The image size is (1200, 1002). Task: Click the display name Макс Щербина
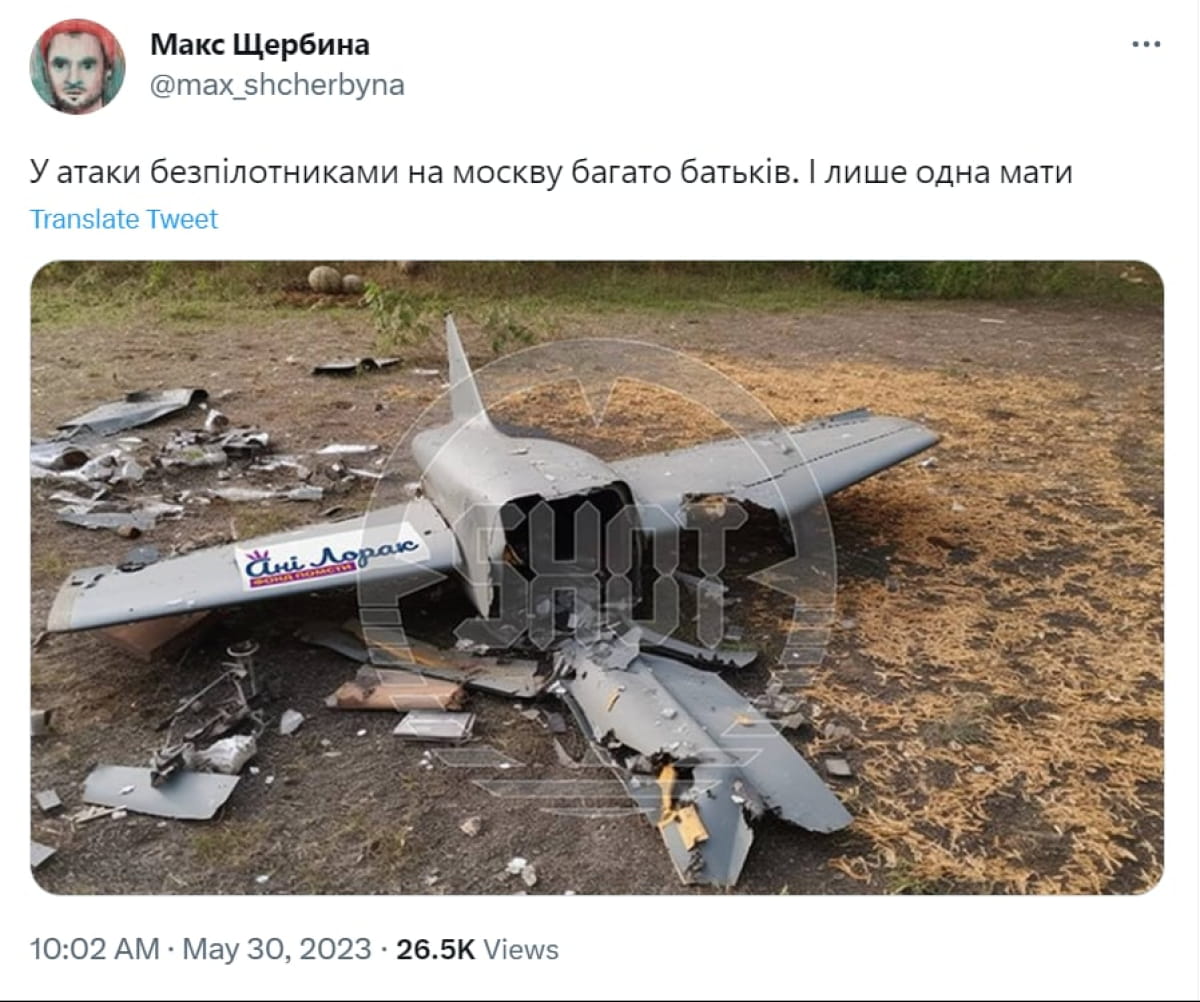(x=259, y=45)
